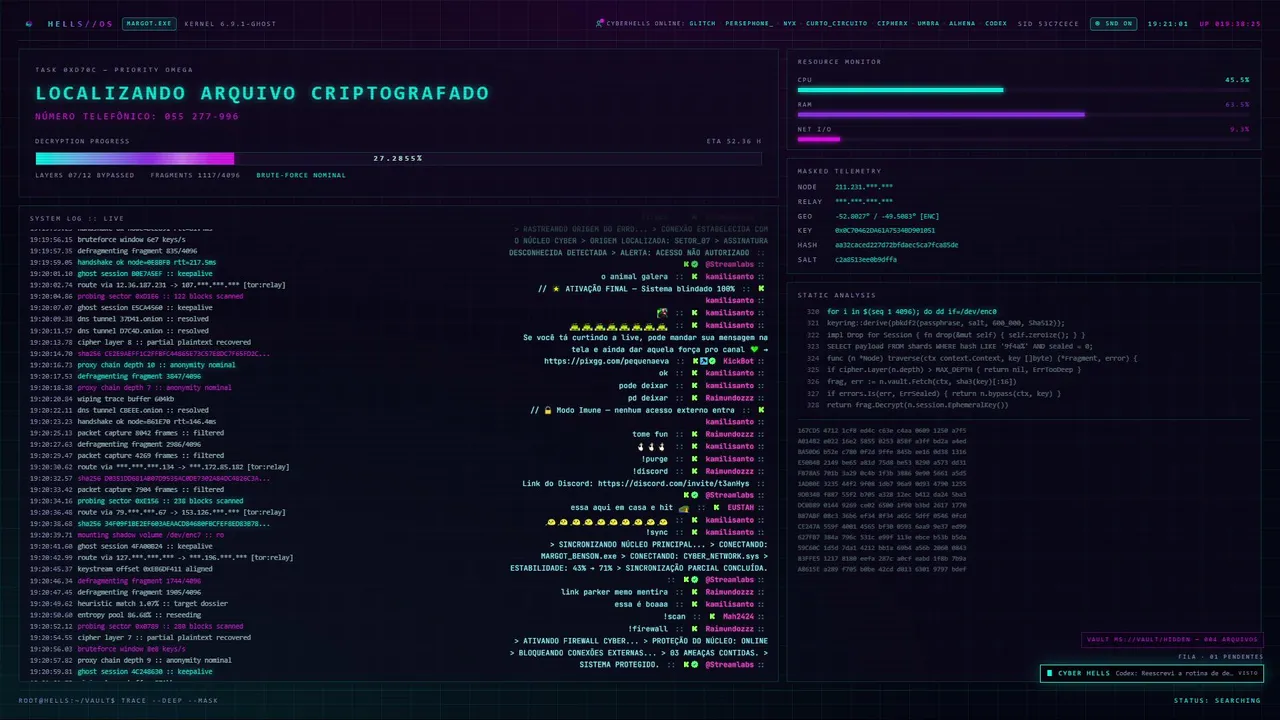Screen dimensions: 1280x720
Task: Click the 19:21:01 clock
Action: pyautogui.click(x=1168, y=23)
